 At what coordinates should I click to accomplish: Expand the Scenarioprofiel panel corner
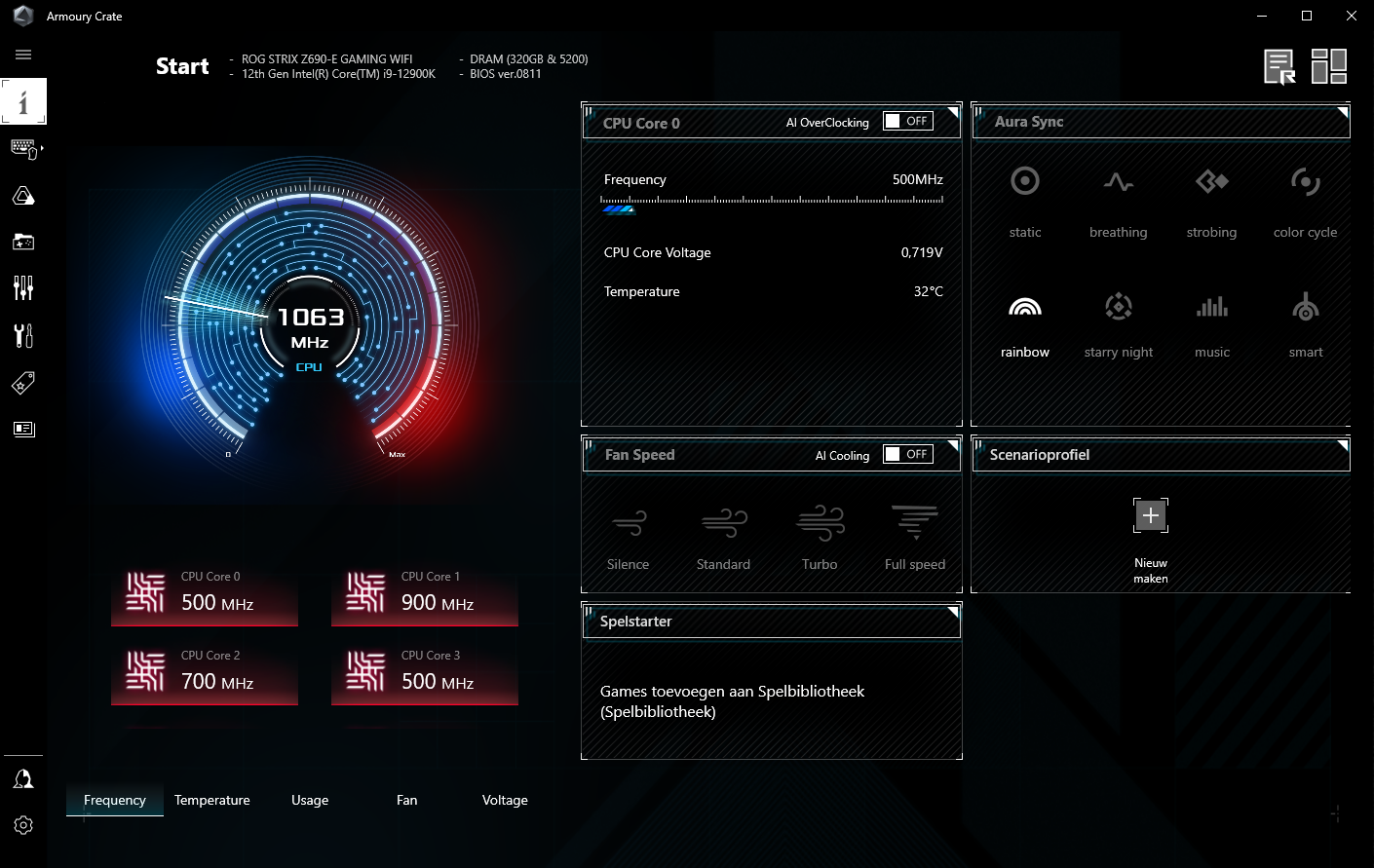coord(1343,447)
